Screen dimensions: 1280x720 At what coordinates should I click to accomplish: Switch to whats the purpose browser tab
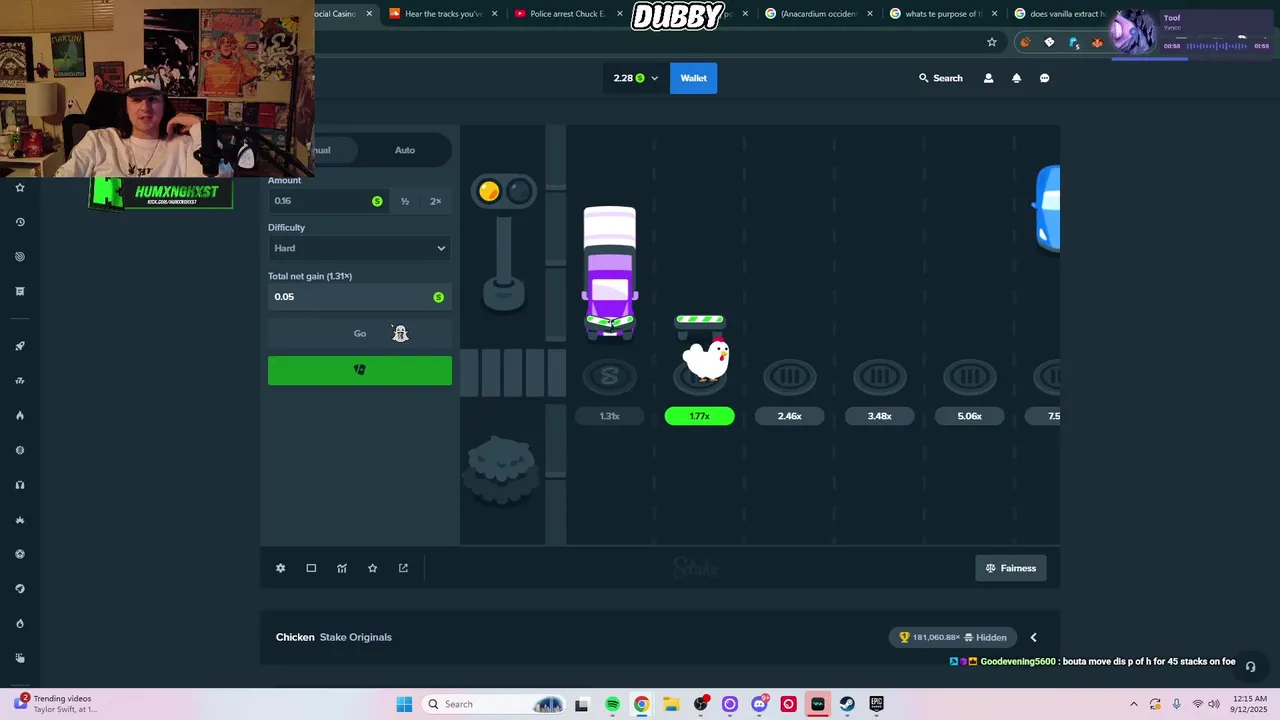pos(943,14)
